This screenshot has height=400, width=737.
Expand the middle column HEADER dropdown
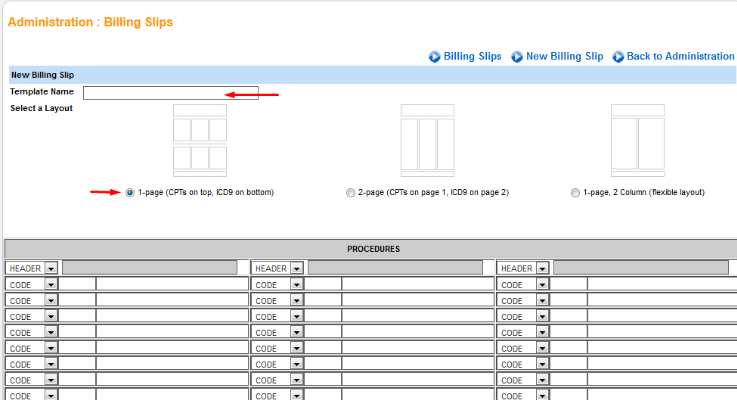[x=296, y=268]
